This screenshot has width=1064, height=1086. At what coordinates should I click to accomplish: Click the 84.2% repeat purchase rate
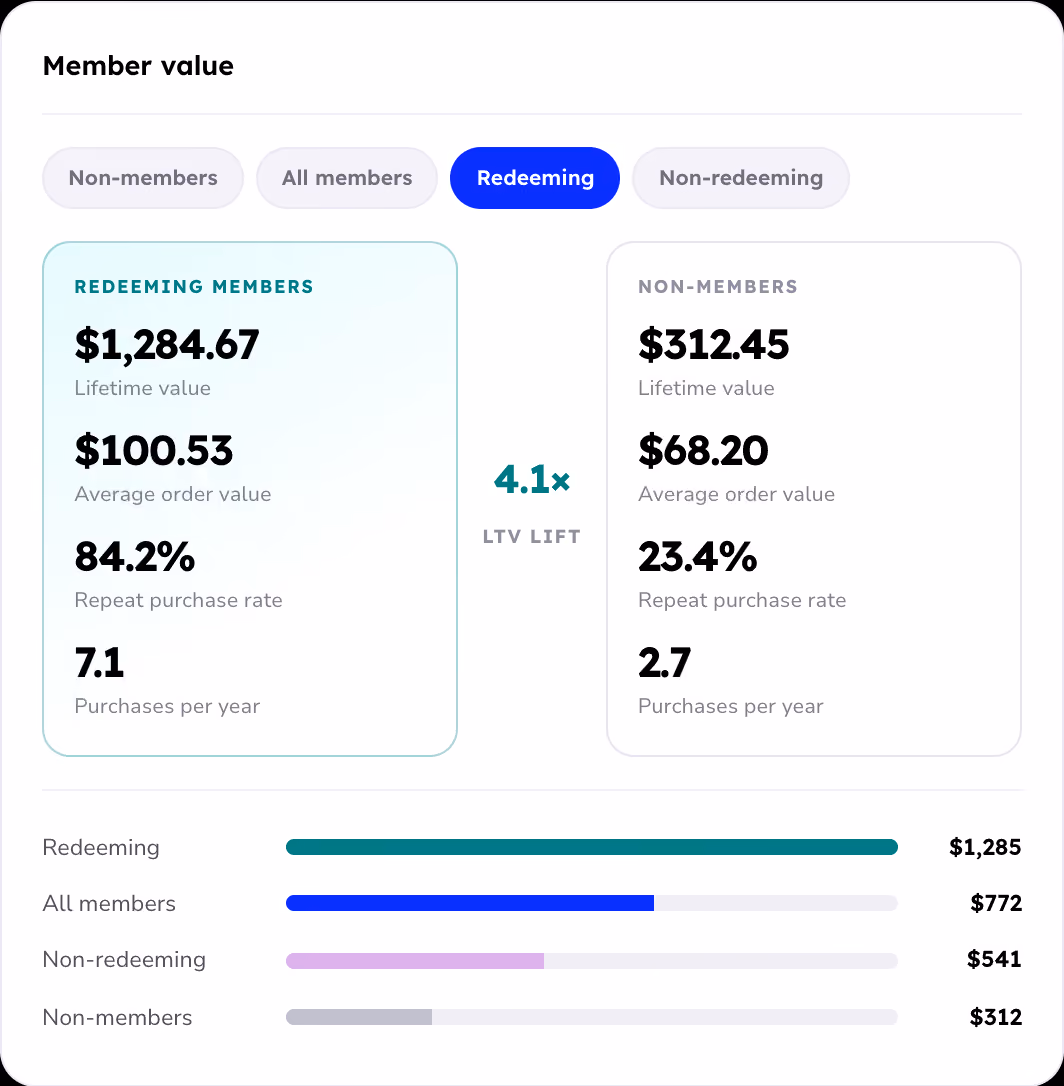coord(135,556)
